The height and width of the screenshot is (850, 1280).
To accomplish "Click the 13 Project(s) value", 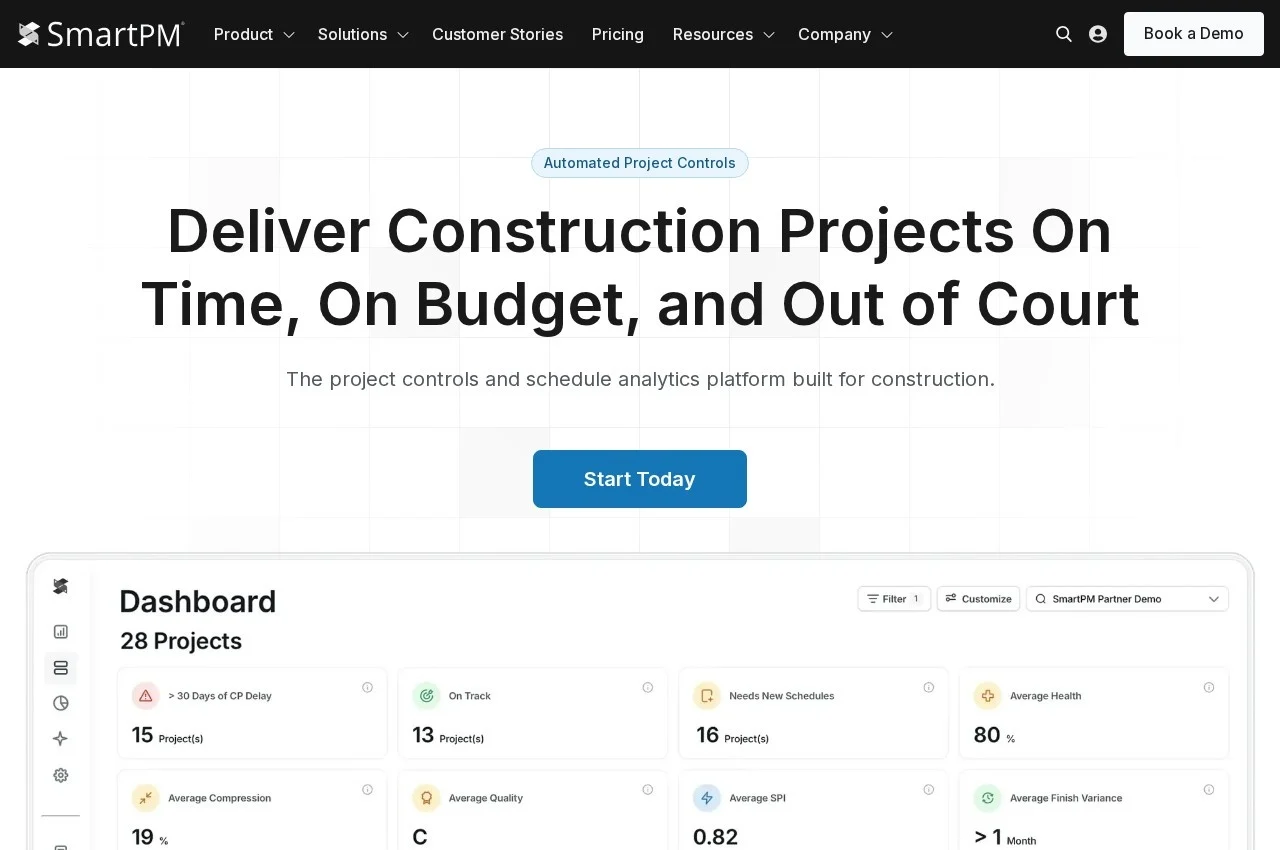I will pyautogui.click(x=448, y=736).
